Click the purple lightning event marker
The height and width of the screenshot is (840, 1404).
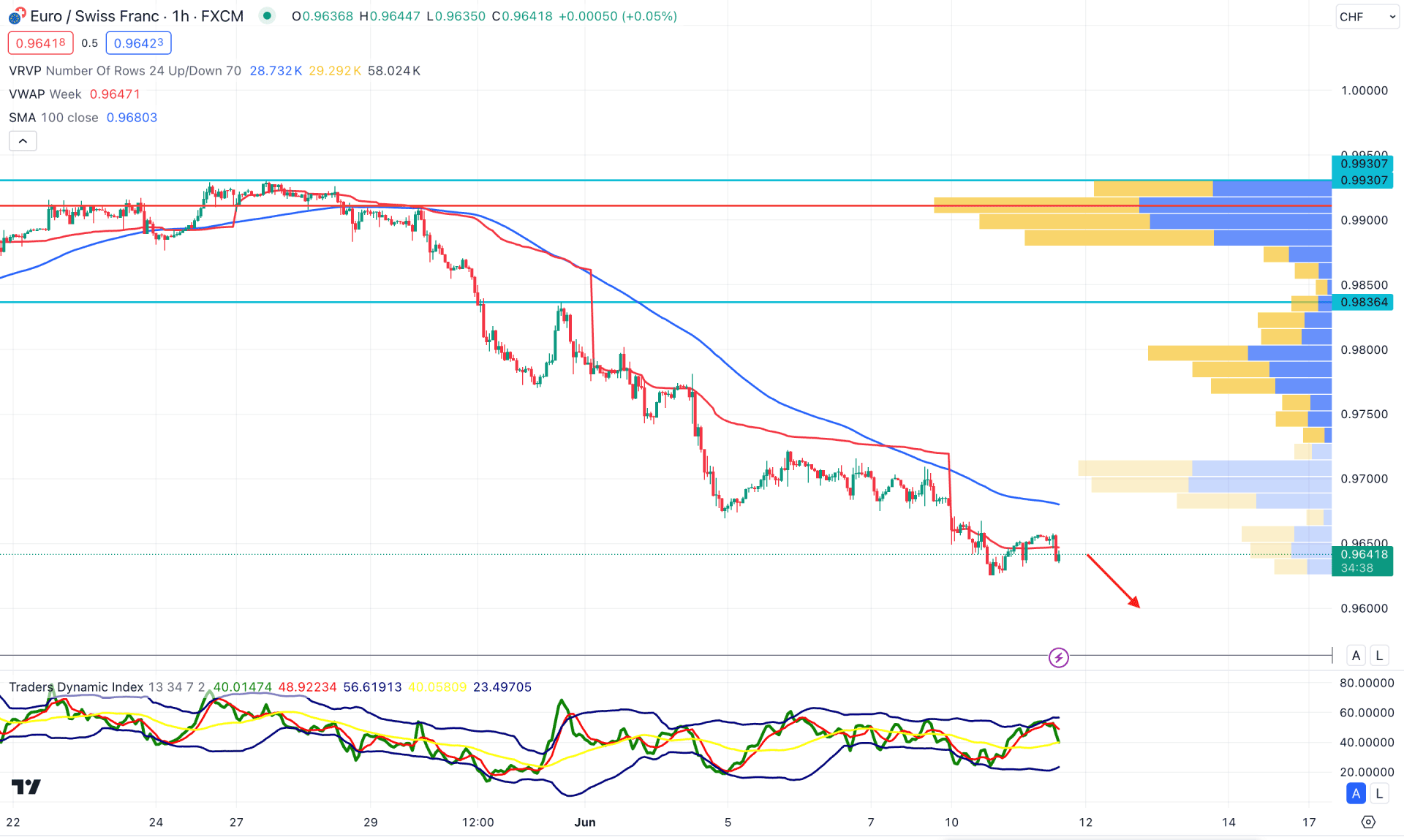coord(1058,658)
